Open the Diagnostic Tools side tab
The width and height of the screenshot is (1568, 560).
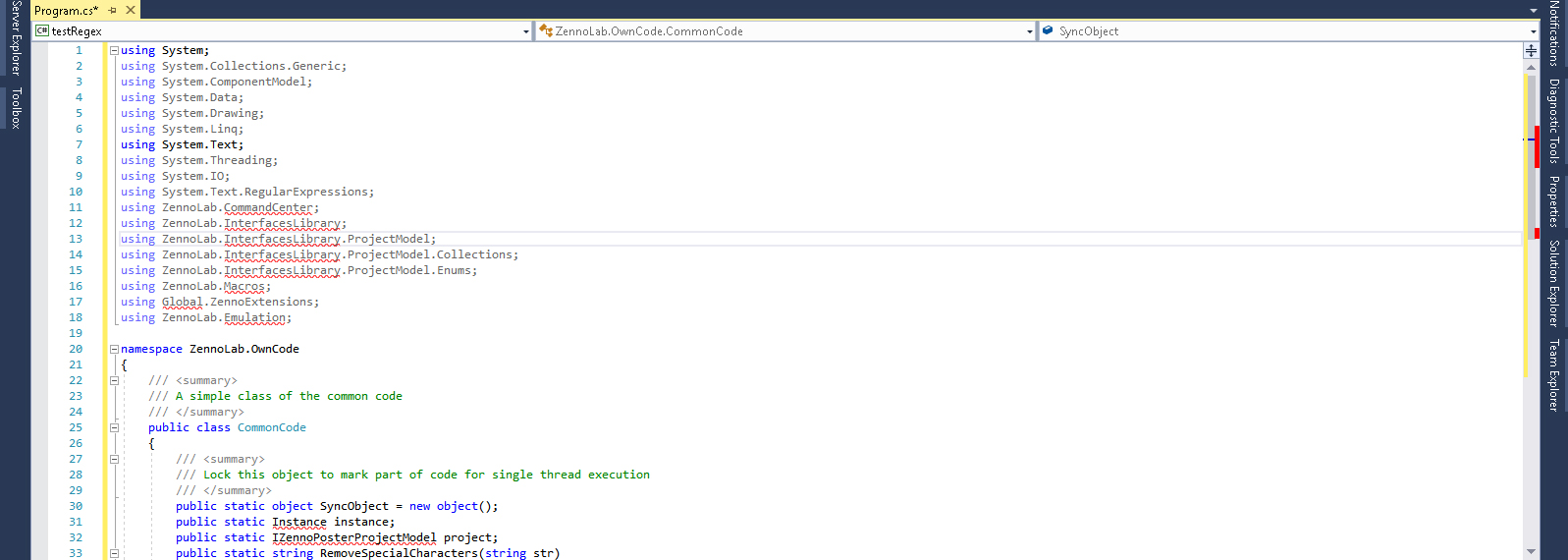(1553, 120)
